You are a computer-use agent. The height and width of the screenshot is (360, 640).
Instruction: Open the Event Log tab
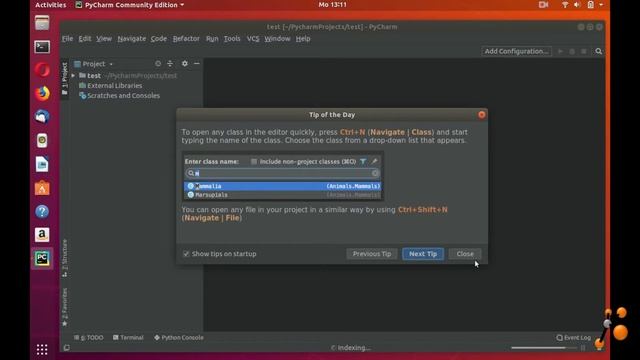coord(573,338)
